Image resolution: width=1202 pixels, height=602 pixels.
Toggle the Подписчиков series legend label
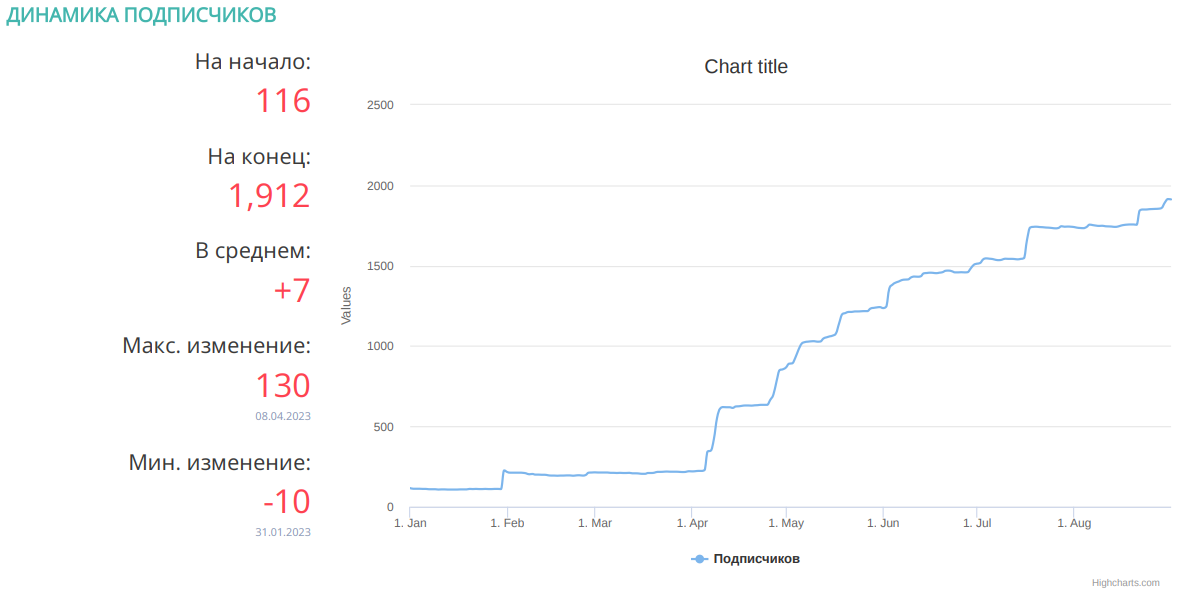tap(756, 559)
